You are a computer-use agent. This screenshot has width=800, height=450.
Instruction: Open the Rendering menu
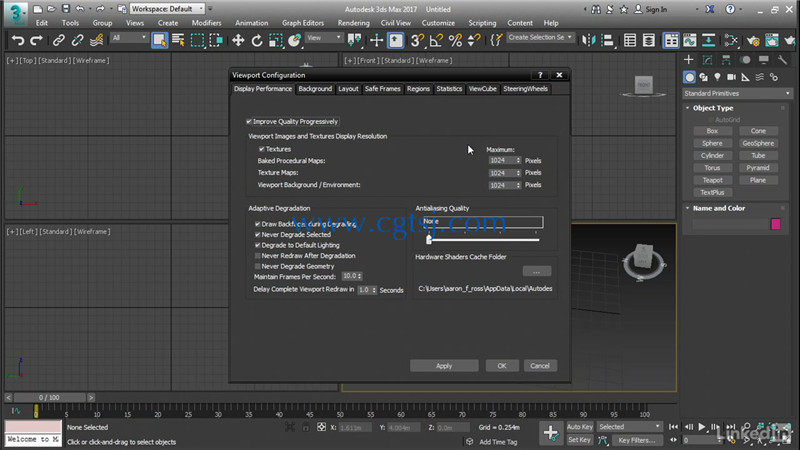(x=353, y=23)
